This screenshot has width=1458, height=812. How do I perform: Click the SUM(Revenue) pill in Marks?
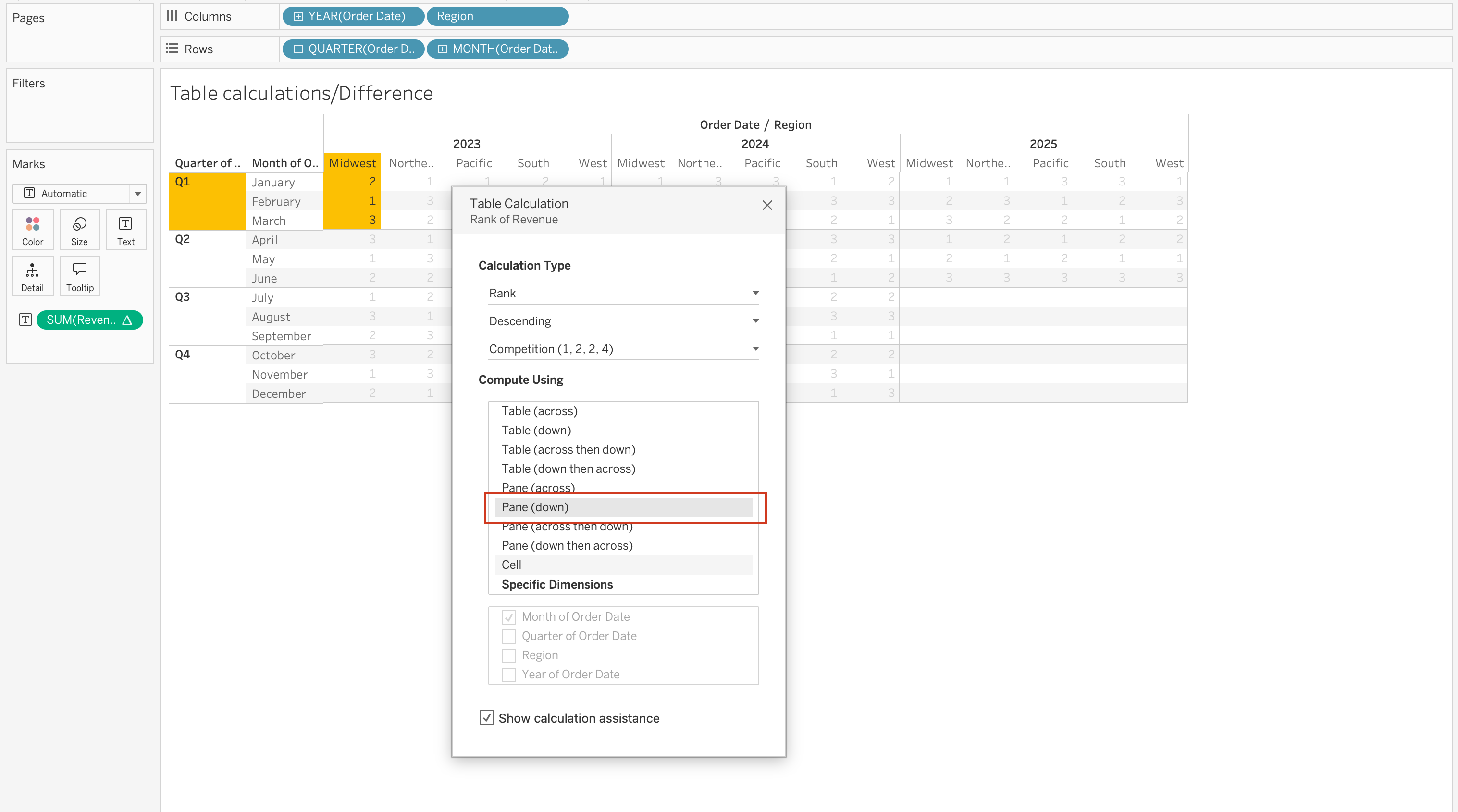point(89,320)
